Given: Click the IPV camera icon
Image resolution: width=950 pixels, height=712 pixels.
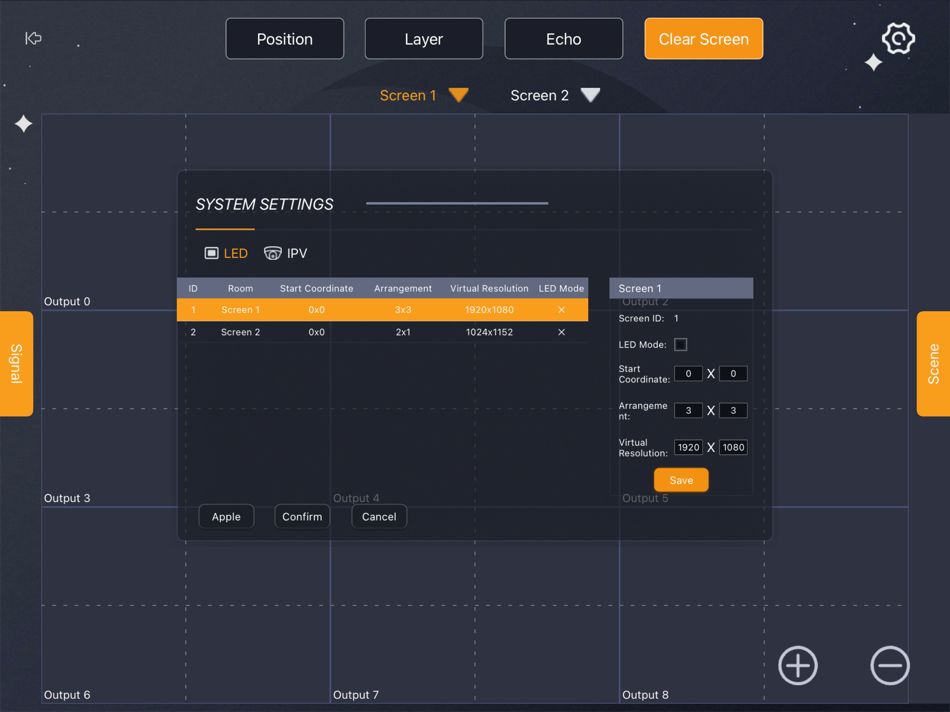Looking at the screenshot, I should 273,253.
